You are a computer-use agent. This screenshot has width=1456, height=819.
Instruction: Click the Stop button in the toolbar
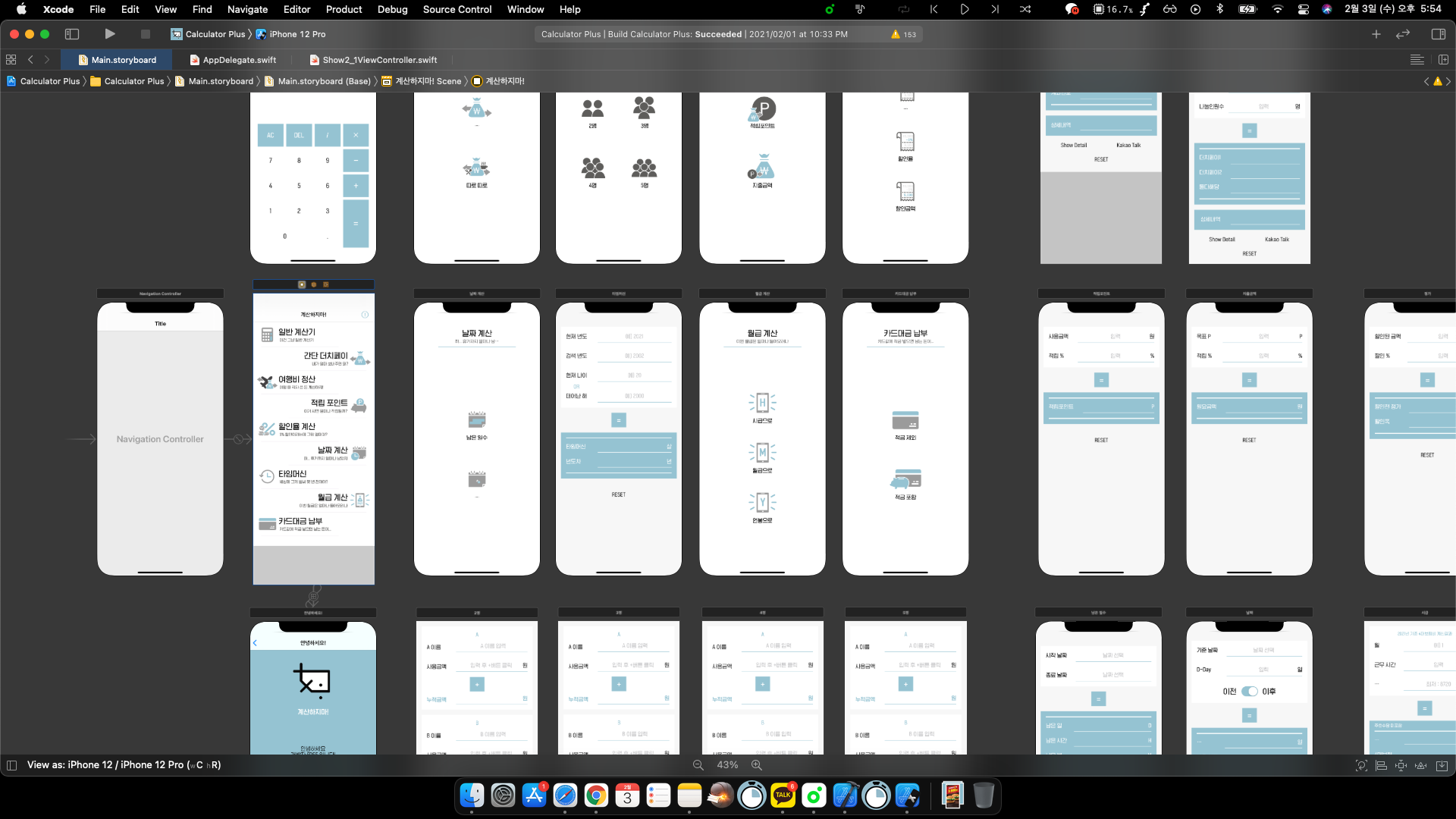click(146, 34)
